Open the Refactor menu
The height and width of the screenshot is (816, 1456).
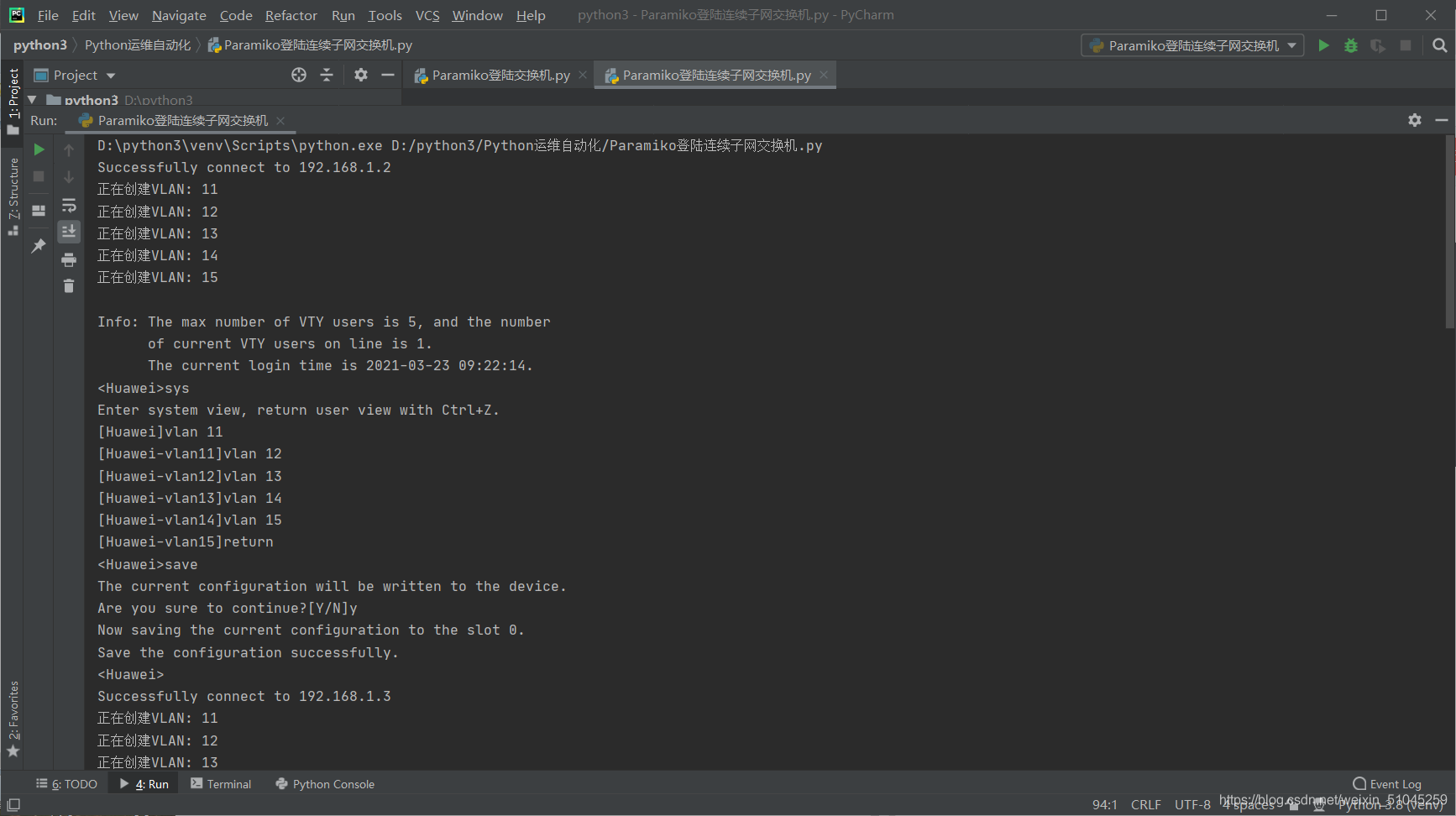291,15
